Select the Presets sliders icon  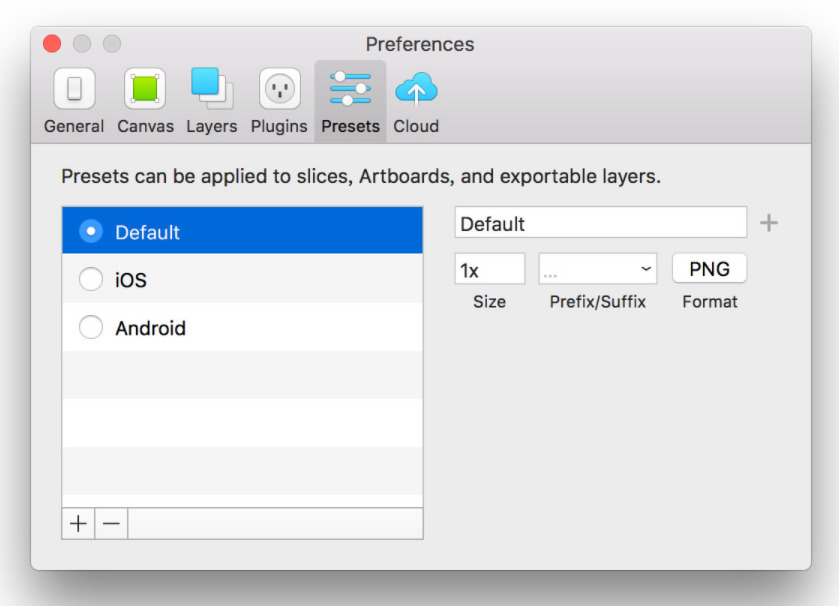coord(350,89)
